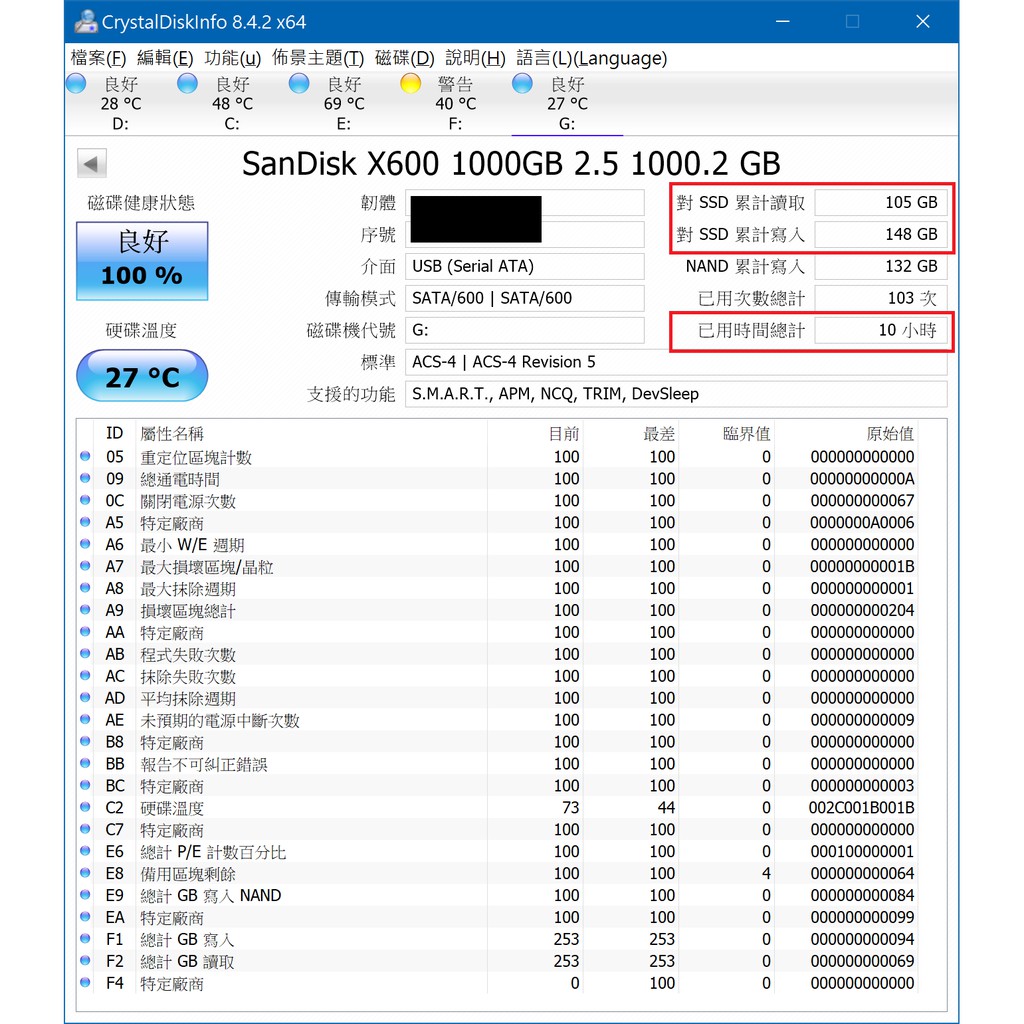Open the 磁碟(D) menu
This screenshot has width=1024, height=1024.
coord(404,58)
